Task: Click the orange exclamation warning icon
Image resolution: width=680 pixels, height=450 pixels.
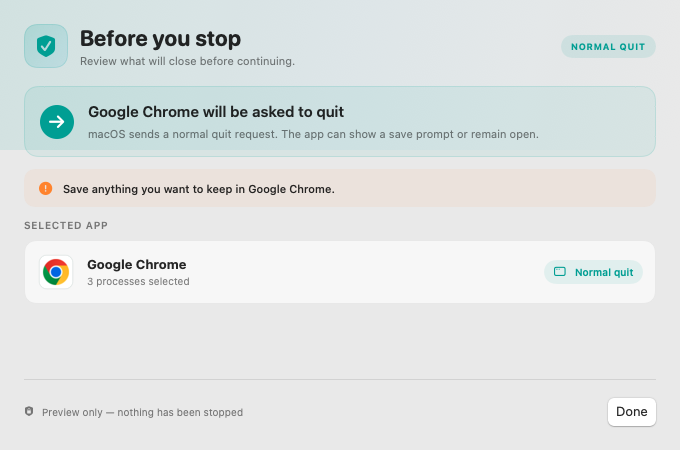Action: [46, 188]
